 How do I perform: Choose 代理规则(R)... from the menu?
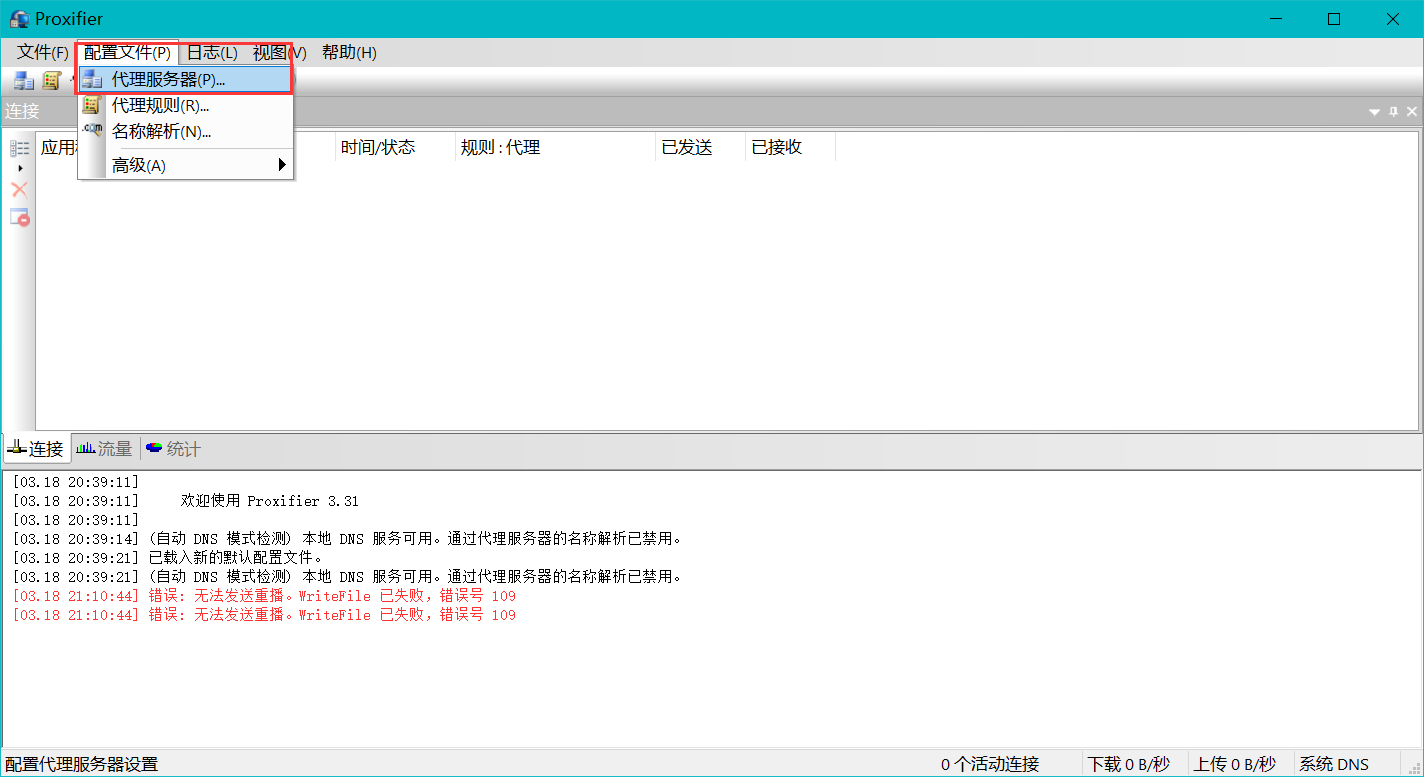(185, 105)
